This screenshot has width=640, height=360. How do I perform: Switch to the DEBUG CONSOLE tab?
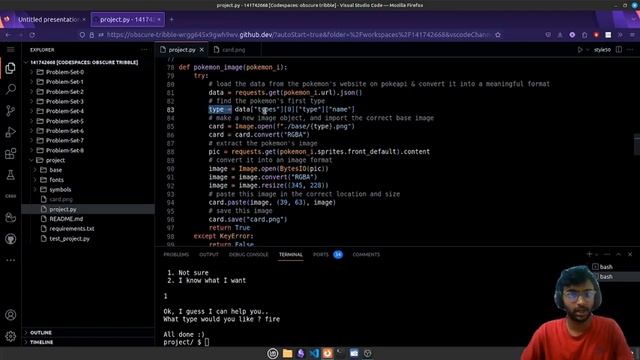pos(249,254)
